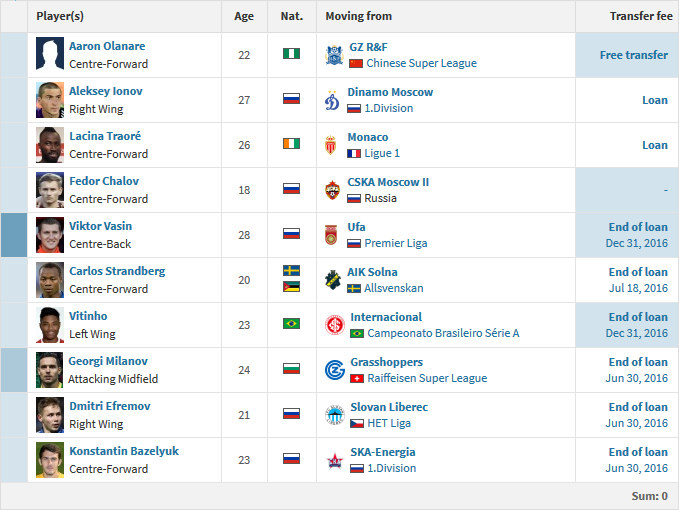Click the Free transfer fee link
The width and height of the screenshot is (679, 510).
[x=634, y=55]
